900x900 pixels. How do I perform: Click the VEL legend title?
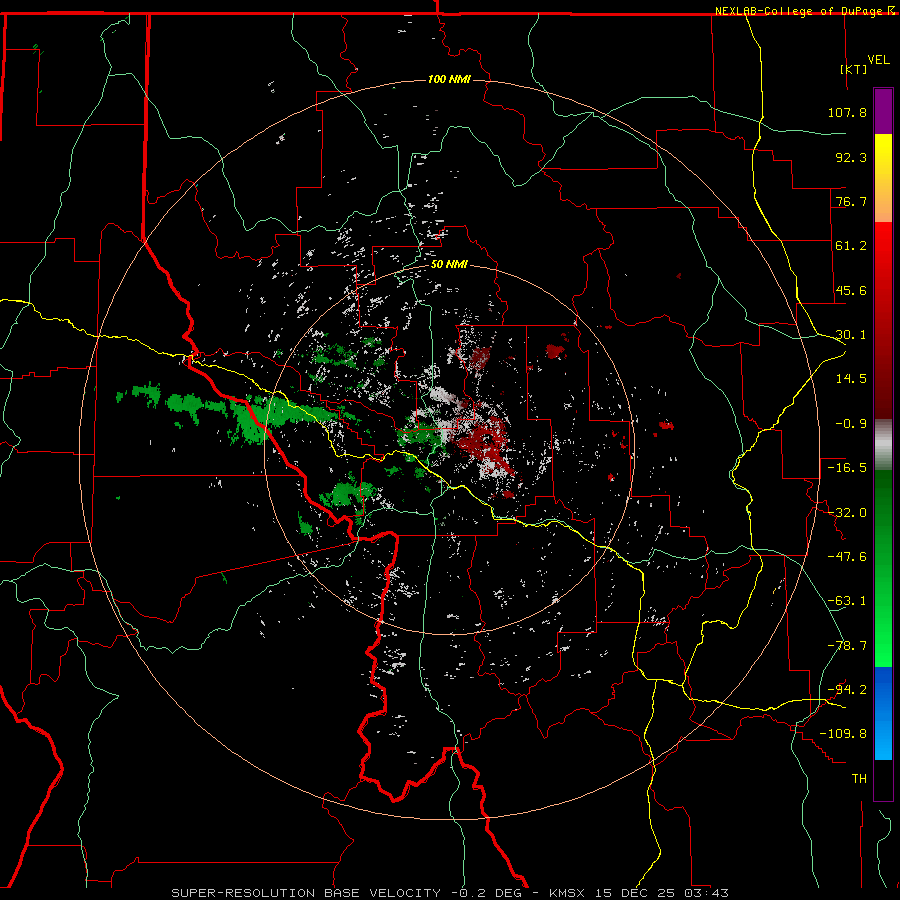coord(878,60)
